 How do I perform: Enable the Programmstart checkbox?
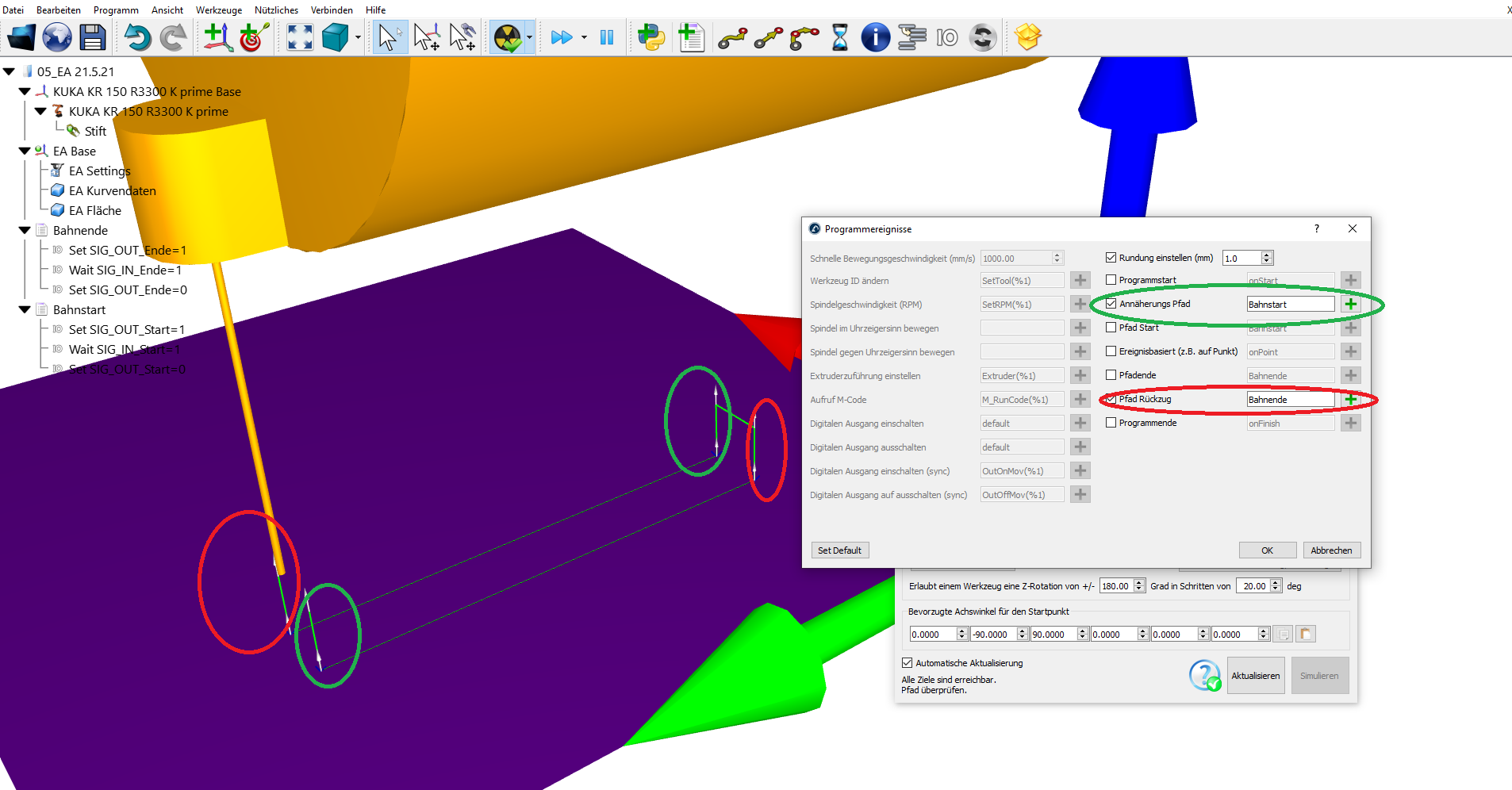1111,280
